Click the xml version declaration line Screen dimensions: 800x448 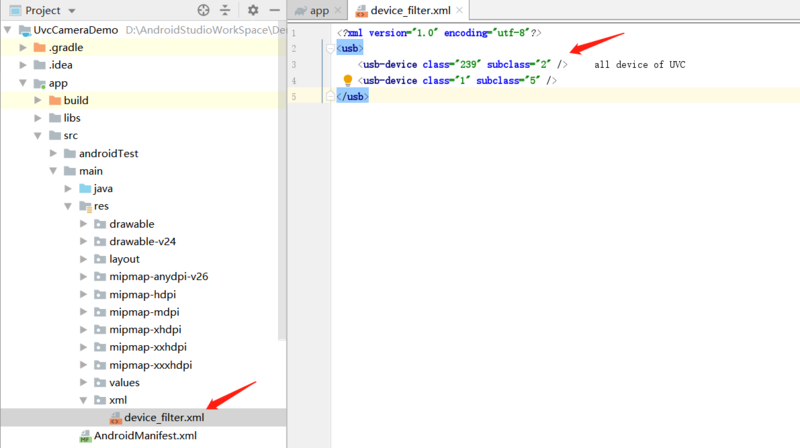[439, 33]
